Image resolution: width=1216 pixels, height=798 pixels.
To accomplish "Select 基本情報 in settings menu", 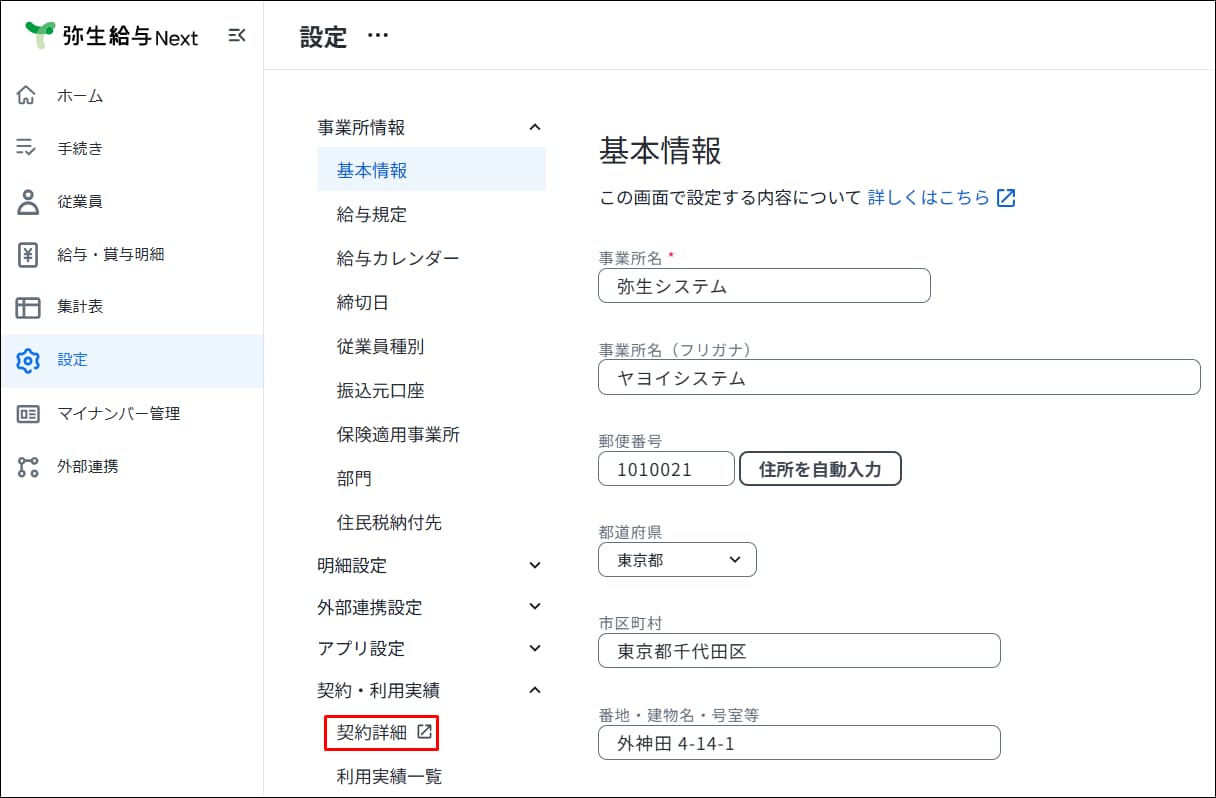I will pos(431,170).
